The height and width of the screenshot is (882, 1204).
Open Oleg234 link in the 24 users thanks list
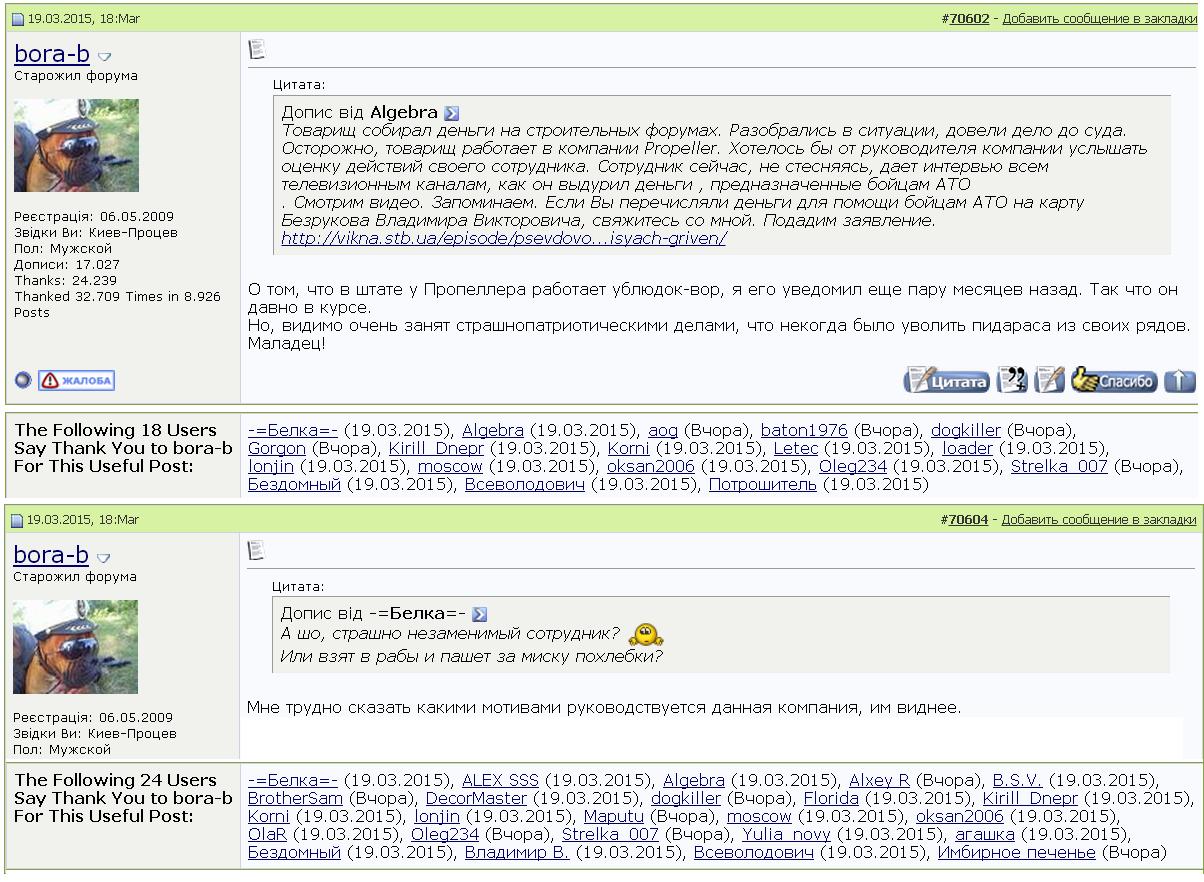click(x=445, y=834)
